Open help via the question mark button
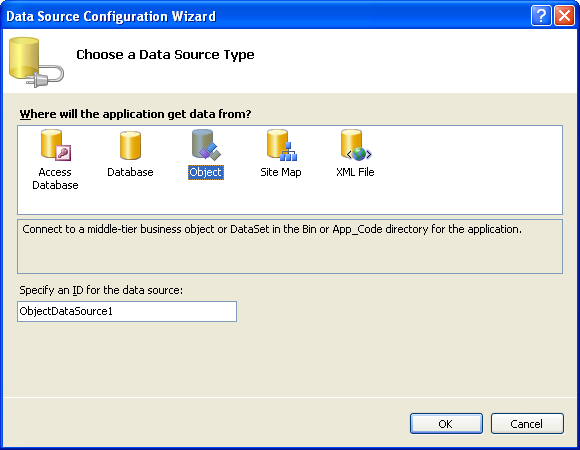 tap(541, 16)
